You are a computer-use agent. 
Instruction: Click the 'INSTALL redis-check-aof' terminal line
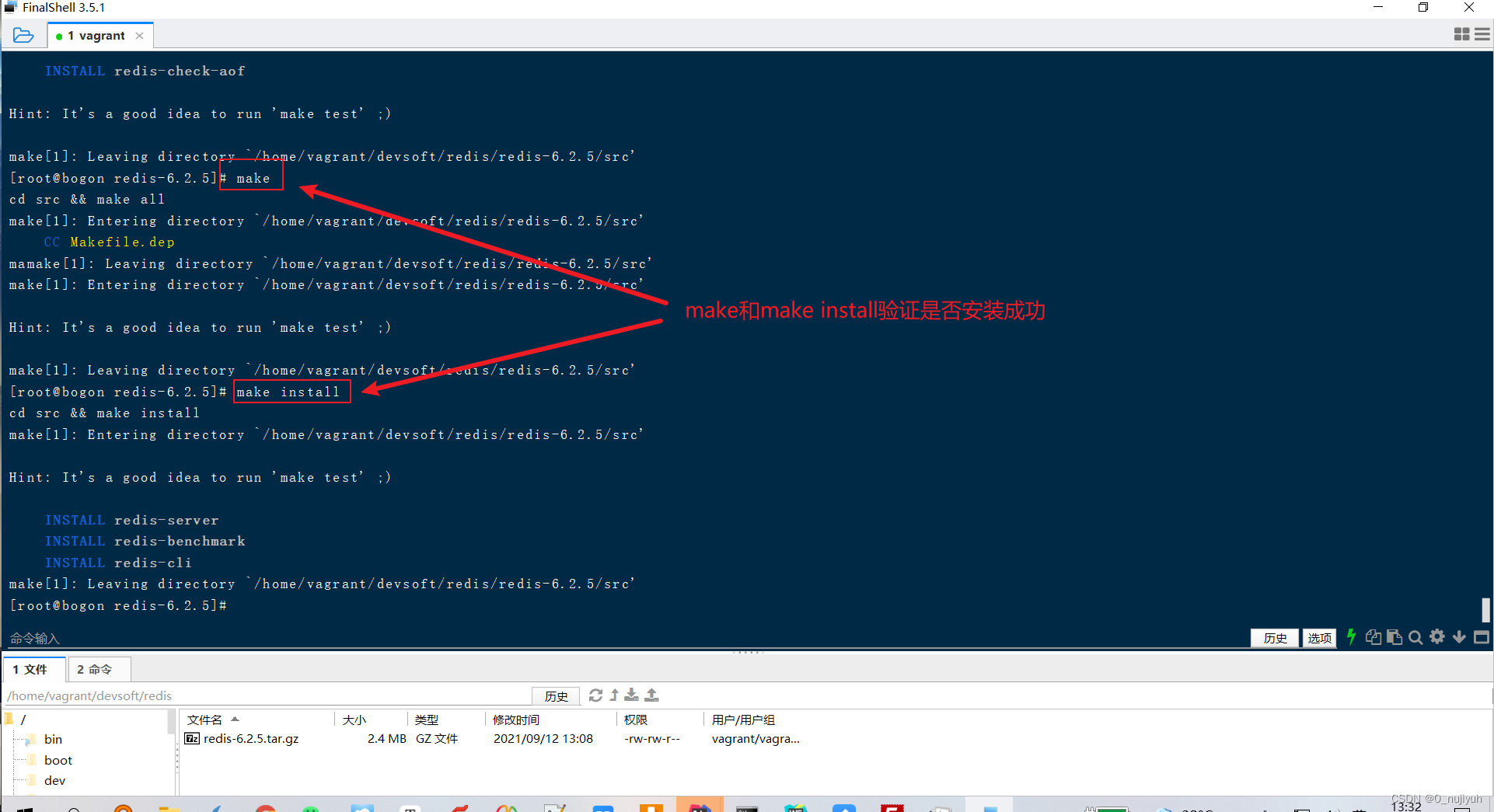click(145, 71)
